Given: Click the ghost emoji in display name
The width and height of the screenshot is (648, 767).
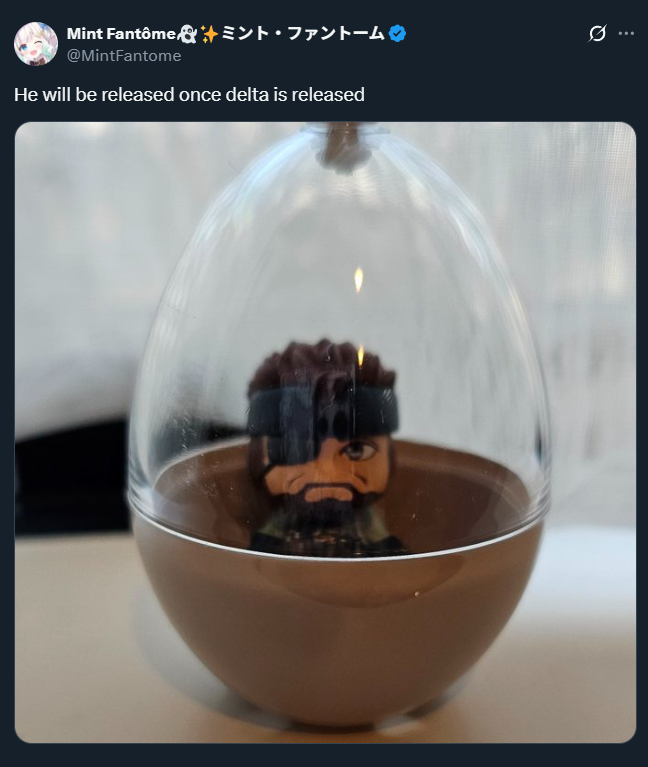Looking at the screenshot, I should pos(187,33).
